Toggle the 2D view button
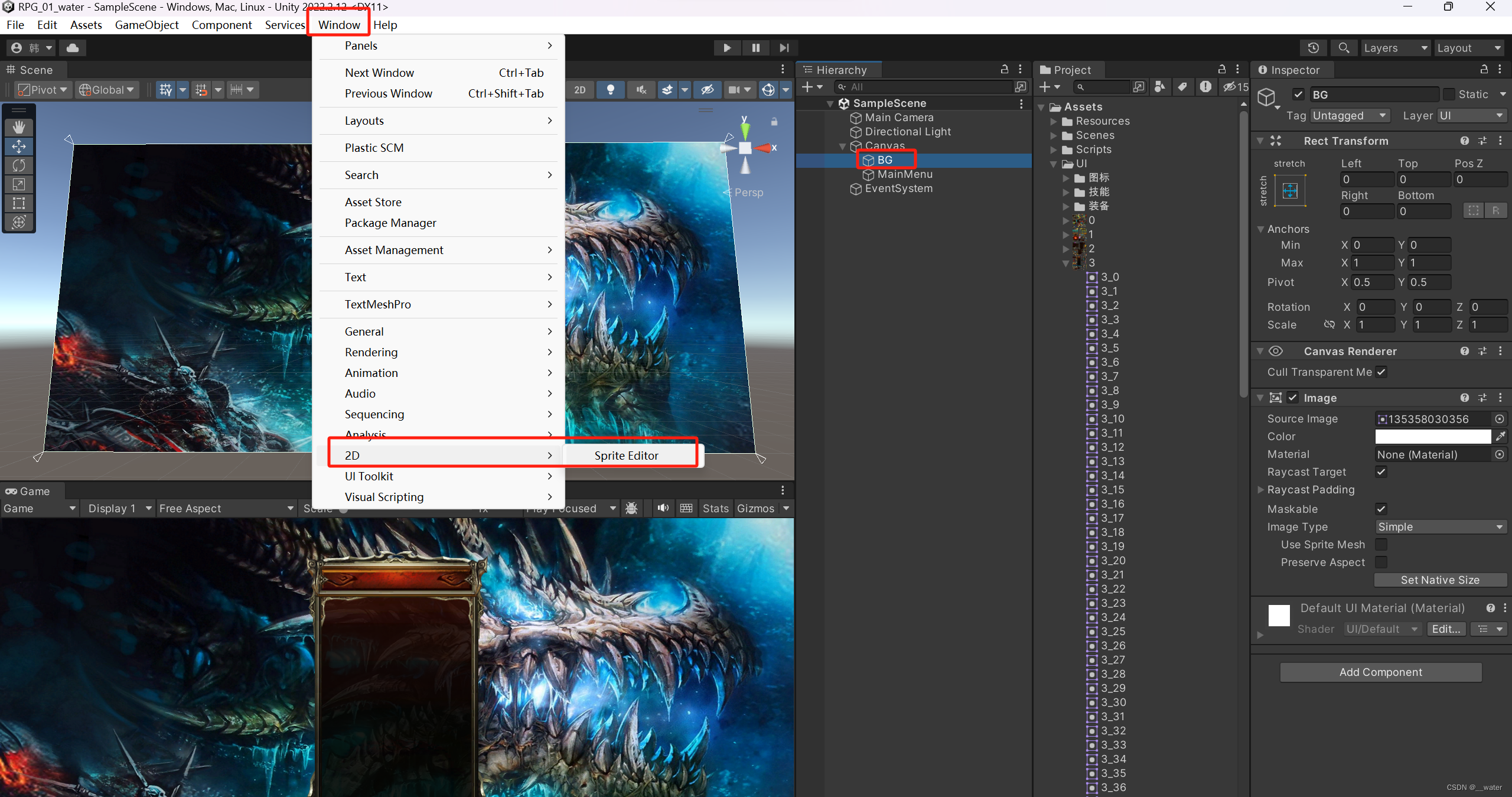Viewport: 1512px width, 797px height. point(580,90)
